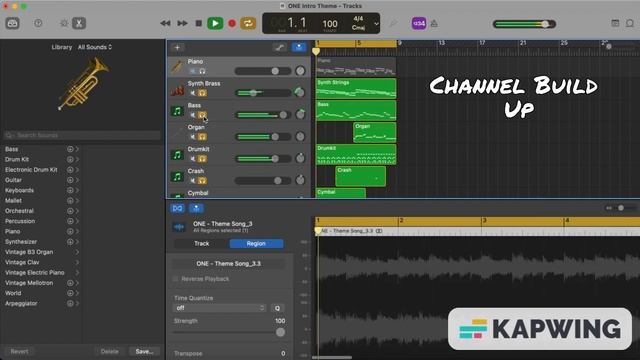640x360 pixels.
Task: Start playback with green Play button
Action: pyautogui.click(x=215, y=23)
